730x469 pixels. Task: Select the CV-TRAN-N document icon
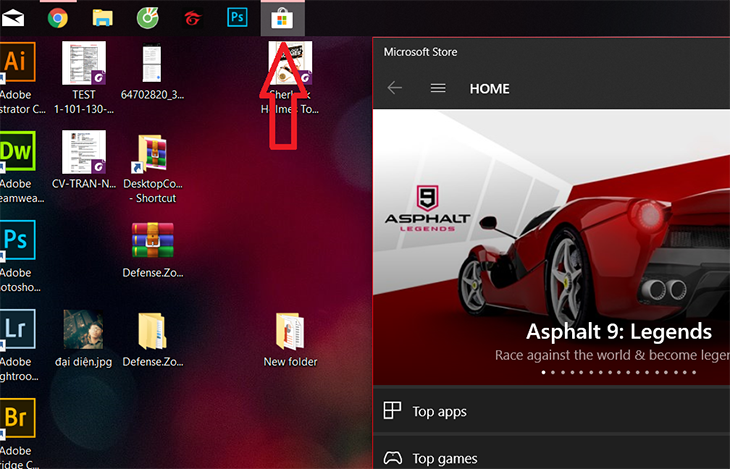point(84,152)
